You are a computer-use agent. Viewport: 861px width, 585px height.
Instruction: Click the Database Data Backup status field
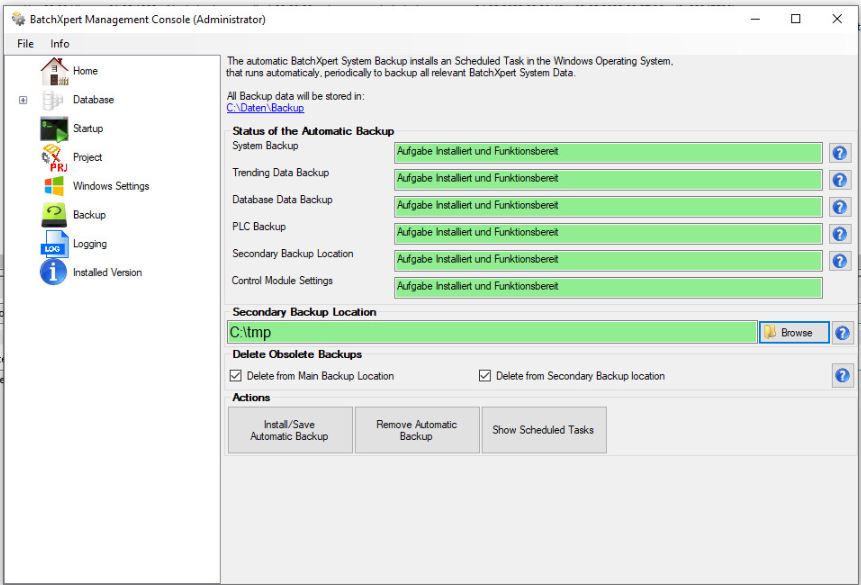[x=608, y=207]
